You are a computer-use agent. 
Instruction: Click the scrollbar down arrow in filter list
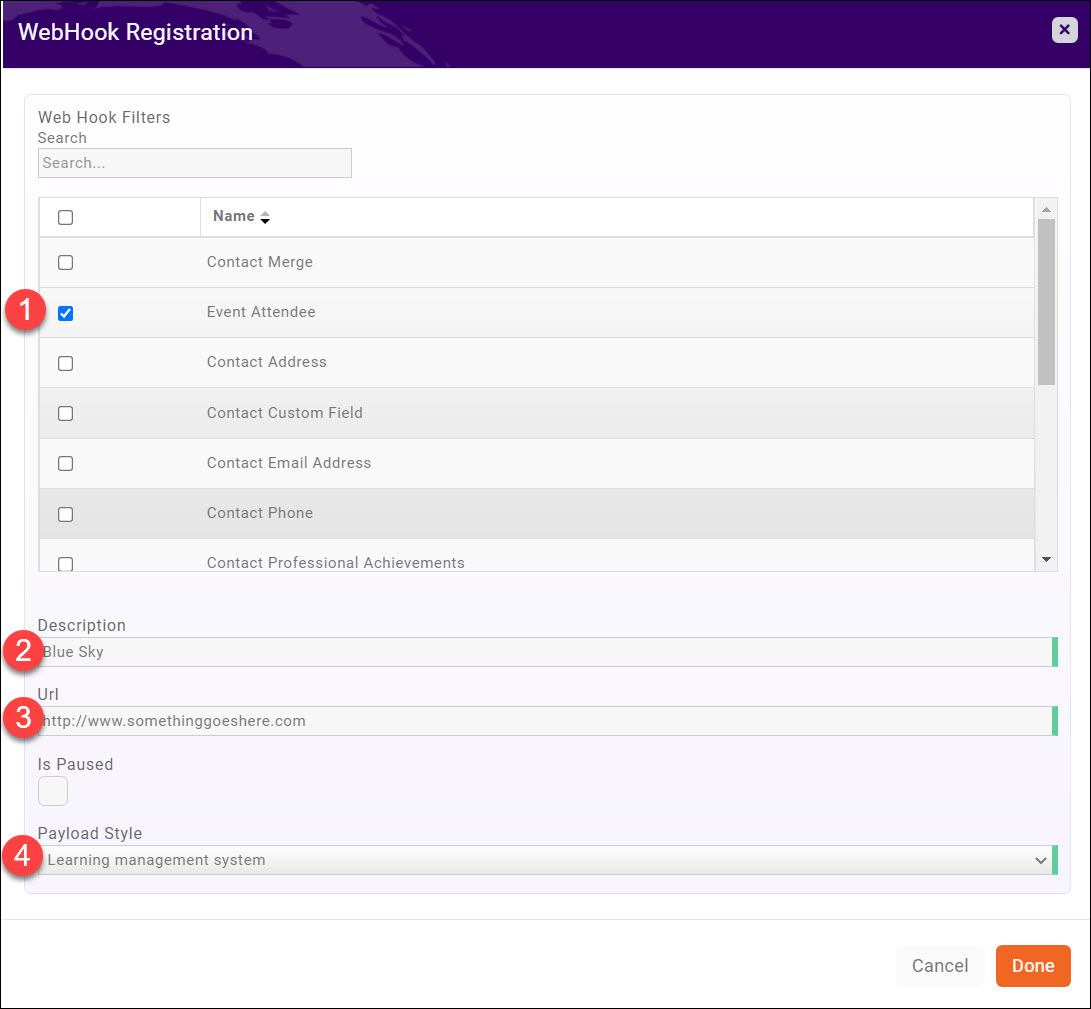[x=1046, y=560]
